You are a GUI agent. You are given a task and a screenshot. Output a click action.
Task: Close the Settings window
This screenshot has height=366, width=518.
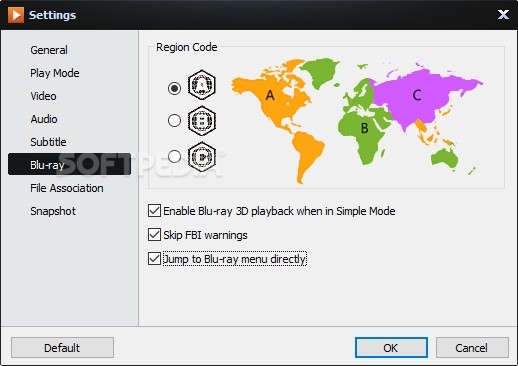pos(503,15)
